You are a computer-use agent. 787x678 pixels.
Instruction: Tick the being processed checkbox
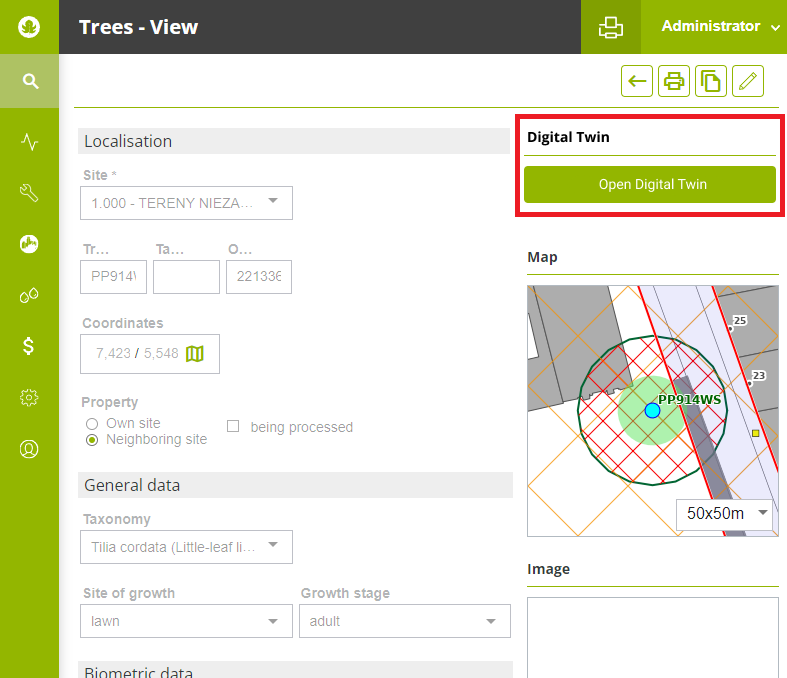(x=233, y=427)
